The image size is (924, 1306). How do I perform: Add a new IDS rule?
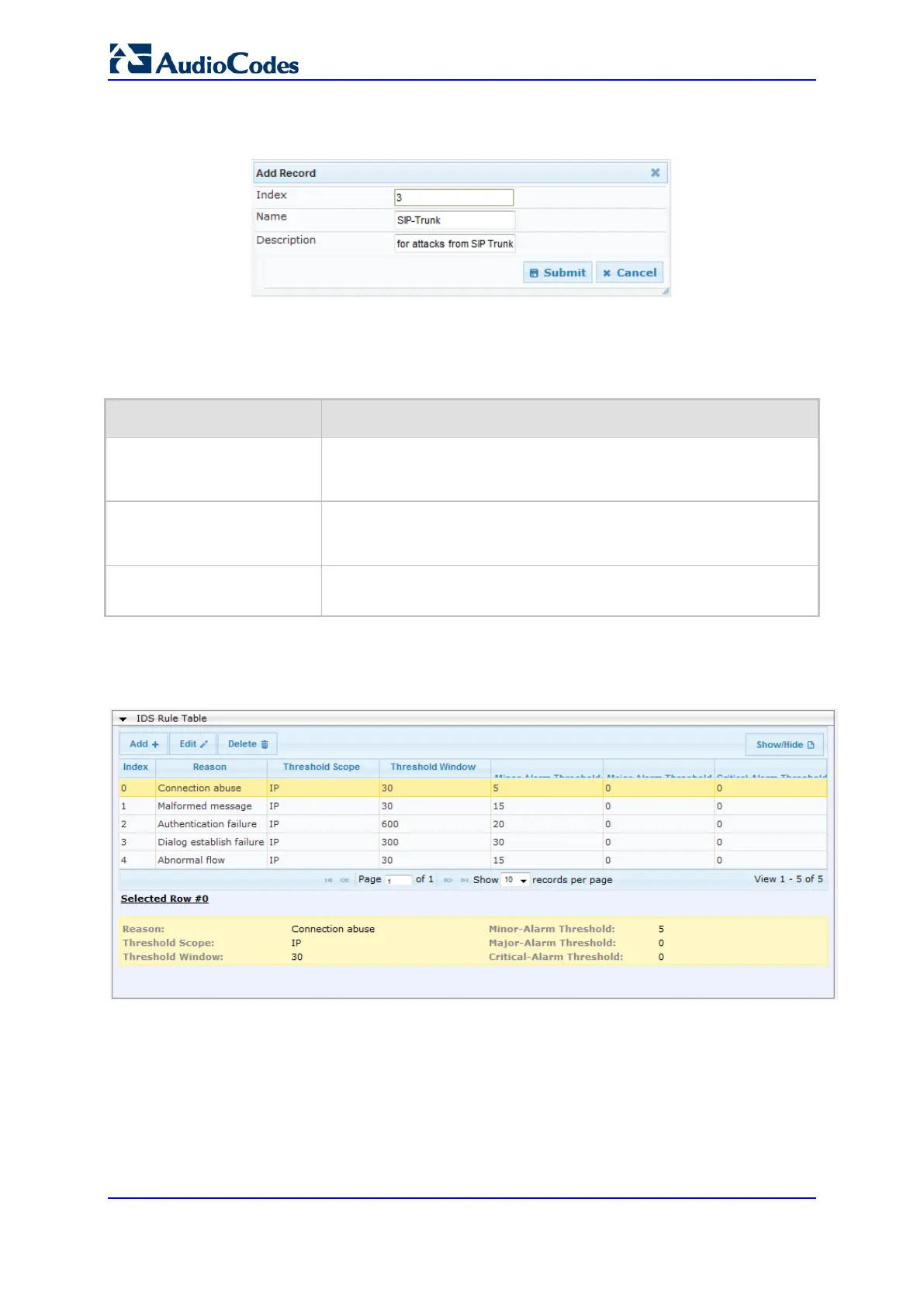tap(144, 743)
